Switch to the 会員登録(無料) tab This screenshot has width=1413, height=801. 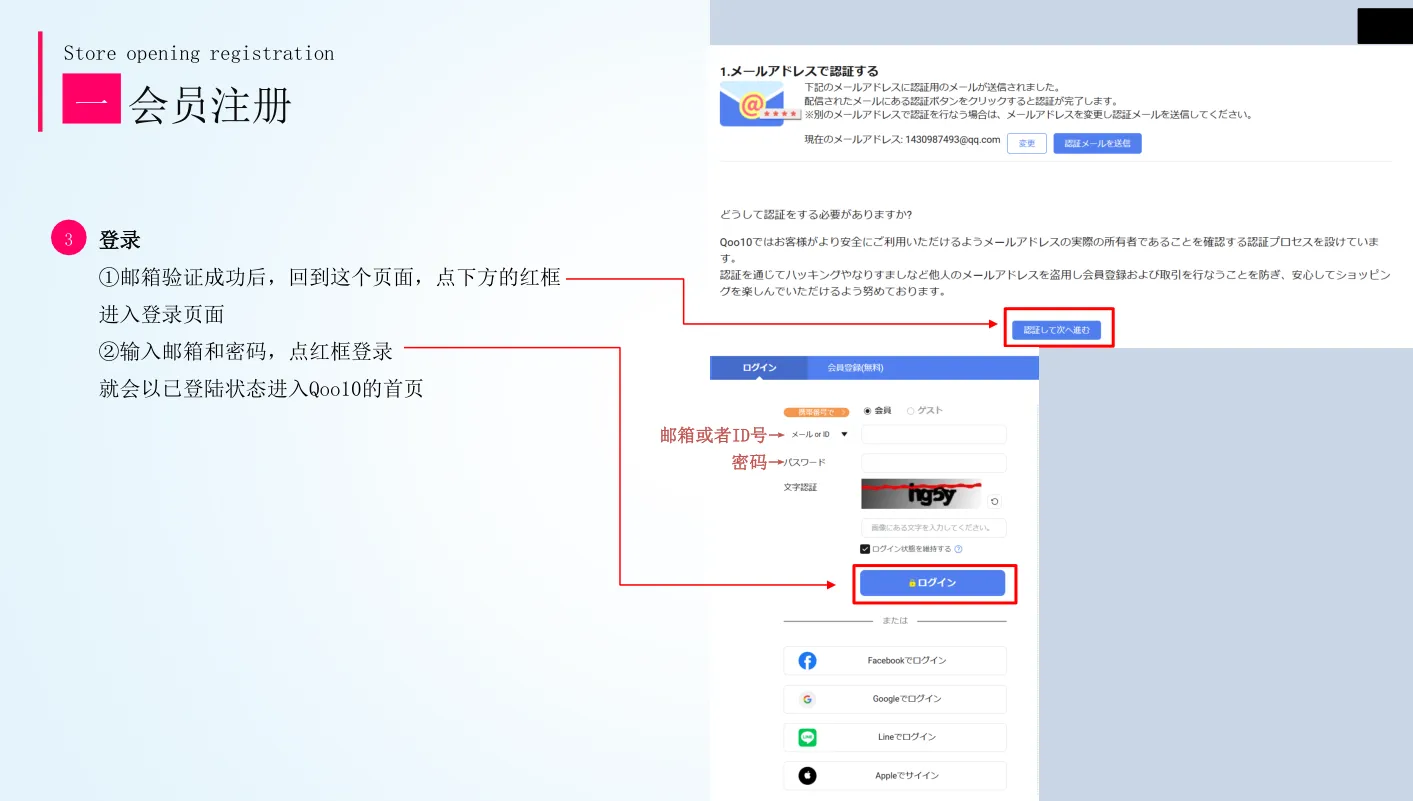855,368
